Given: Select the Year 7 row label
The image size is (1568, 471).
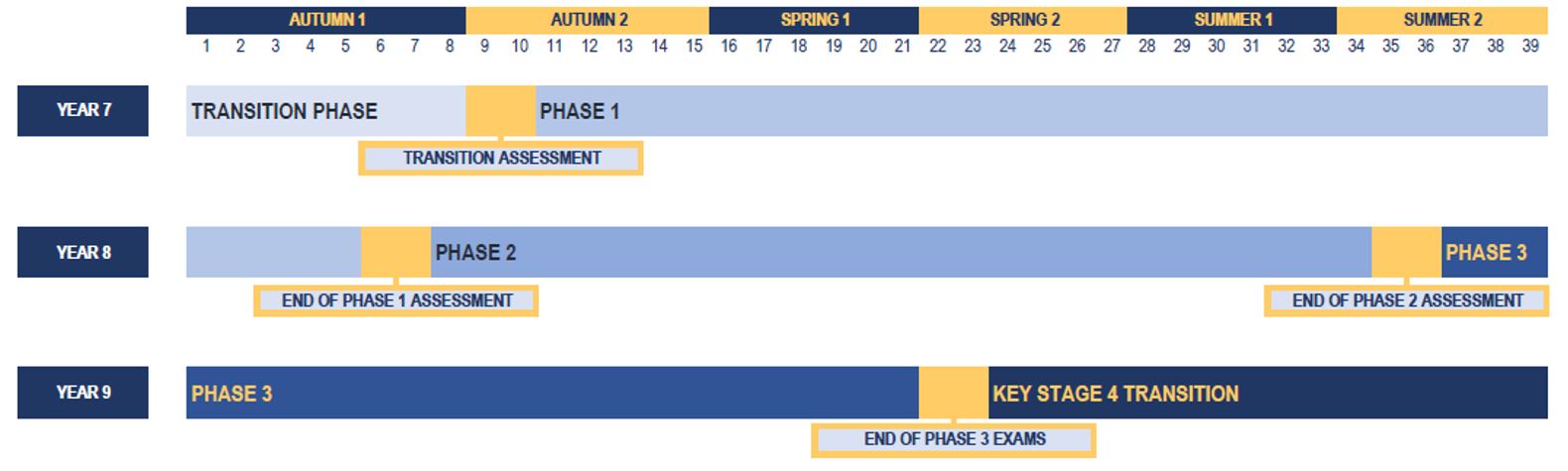Looking at the screenshot, I should tap(82, 110).
